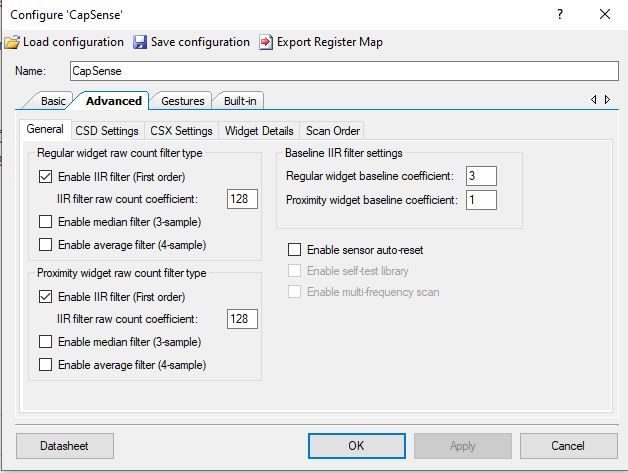628x473 pixels.
Task: Switch to the Basic tab
Action: click(x=53, y=101)
